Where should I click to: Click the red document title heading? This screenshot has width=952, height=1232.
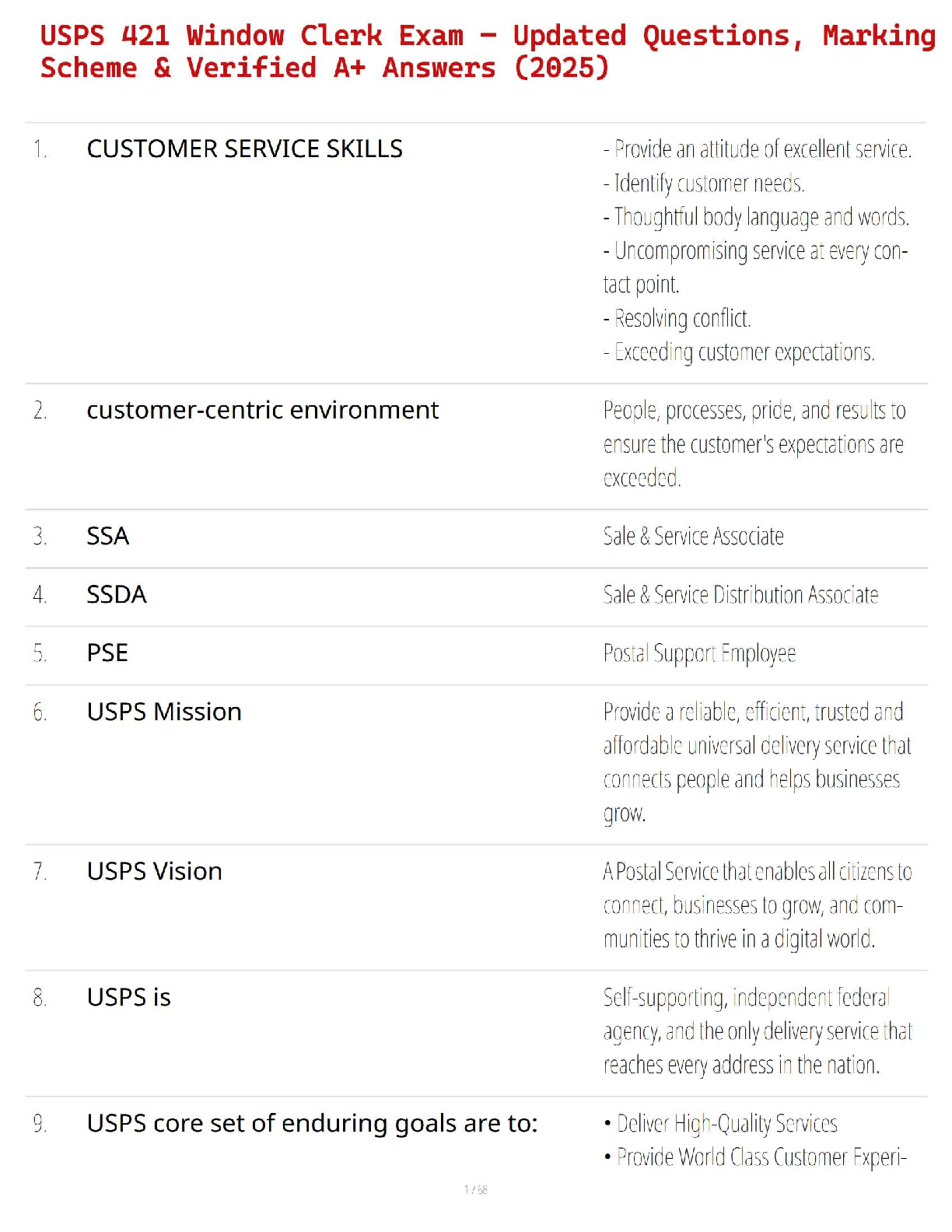coord(488,51)
